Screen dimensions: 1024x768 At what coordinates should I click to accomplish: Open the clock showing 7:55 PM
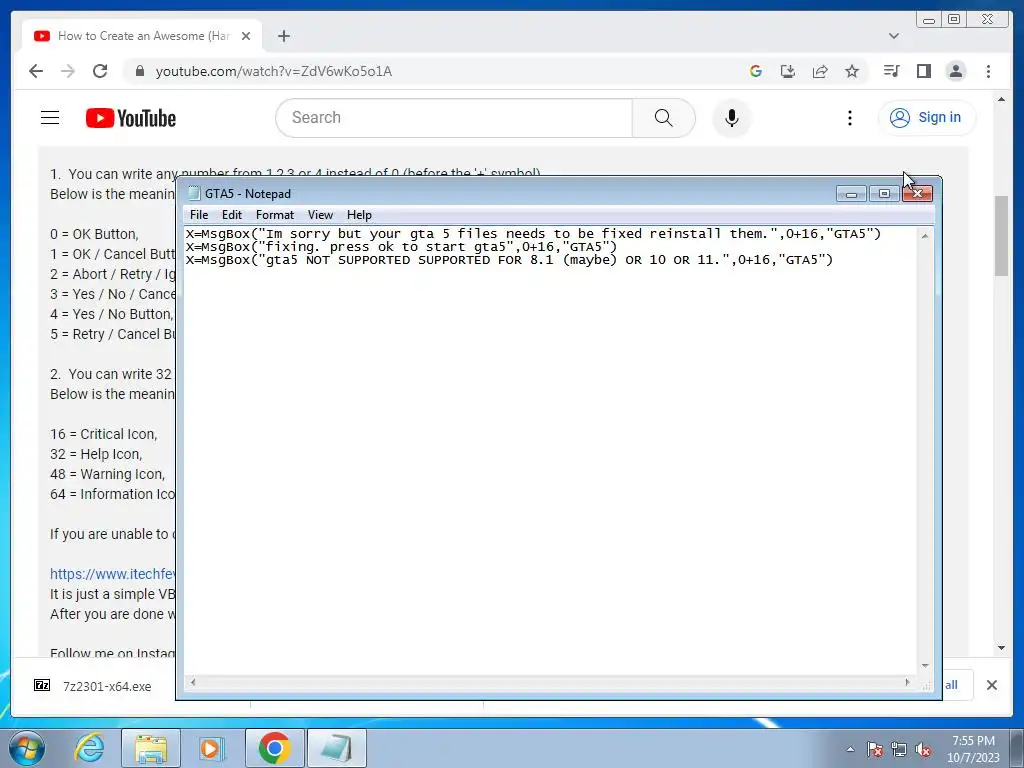pos(973,749)
